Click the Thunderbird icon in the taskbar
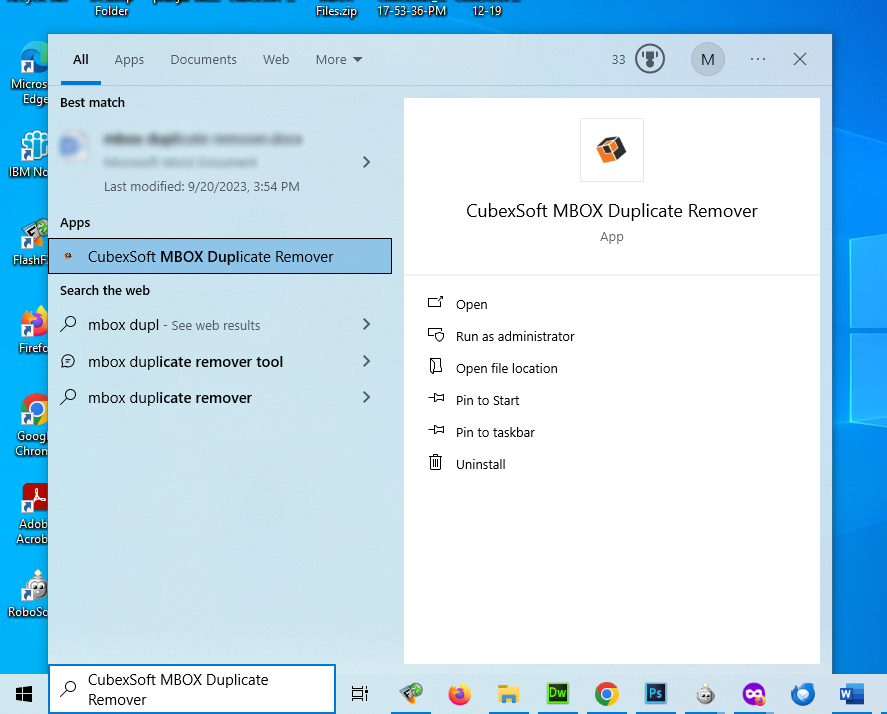The image size is (887, 714). click(802, 692)
